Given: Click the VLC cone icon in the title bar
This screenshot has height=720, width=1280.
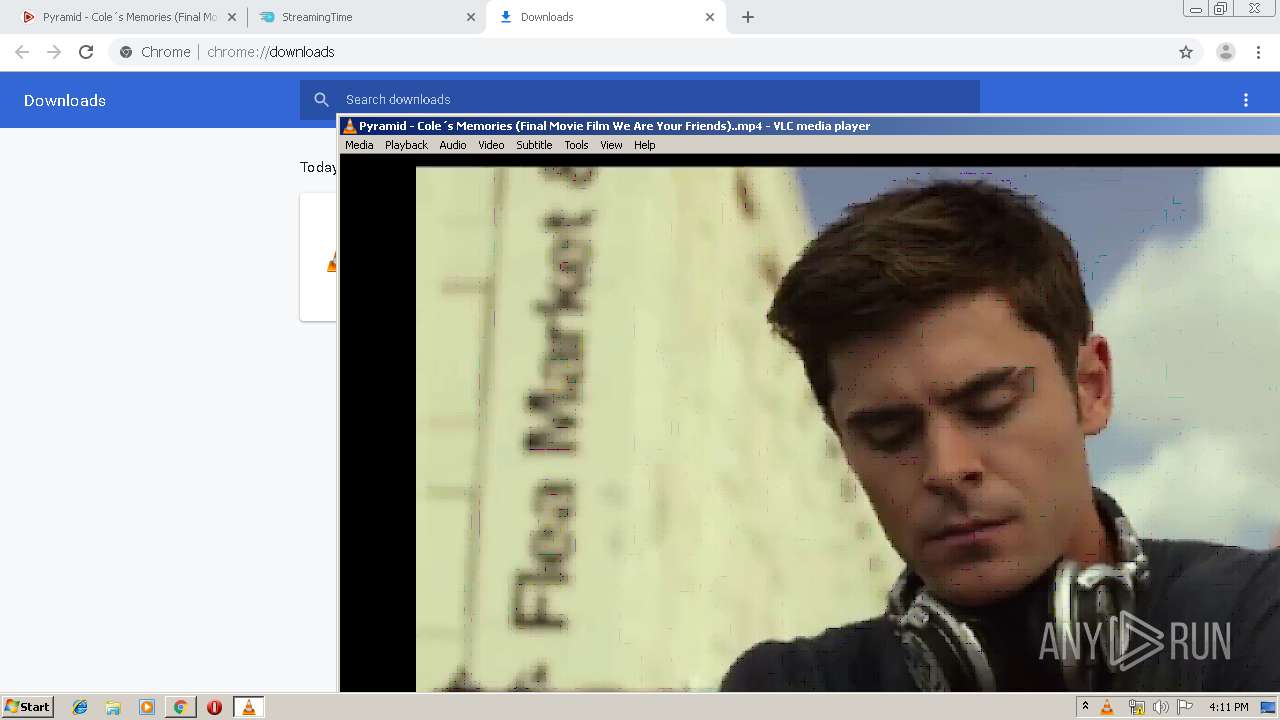Looking at the screenshot, I should (x=349, y=126).
